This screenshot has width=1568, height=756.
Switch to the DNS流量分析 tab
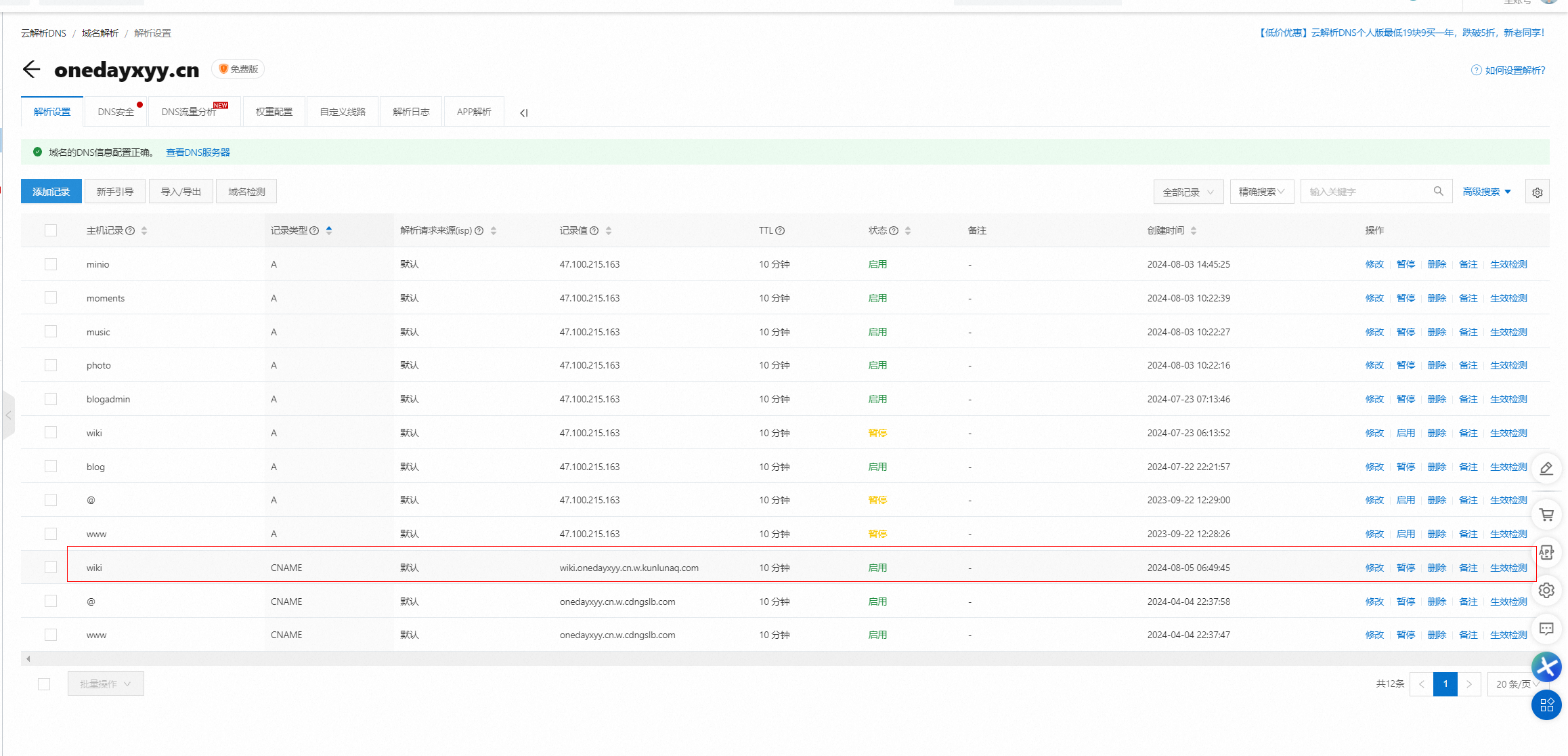194,112
